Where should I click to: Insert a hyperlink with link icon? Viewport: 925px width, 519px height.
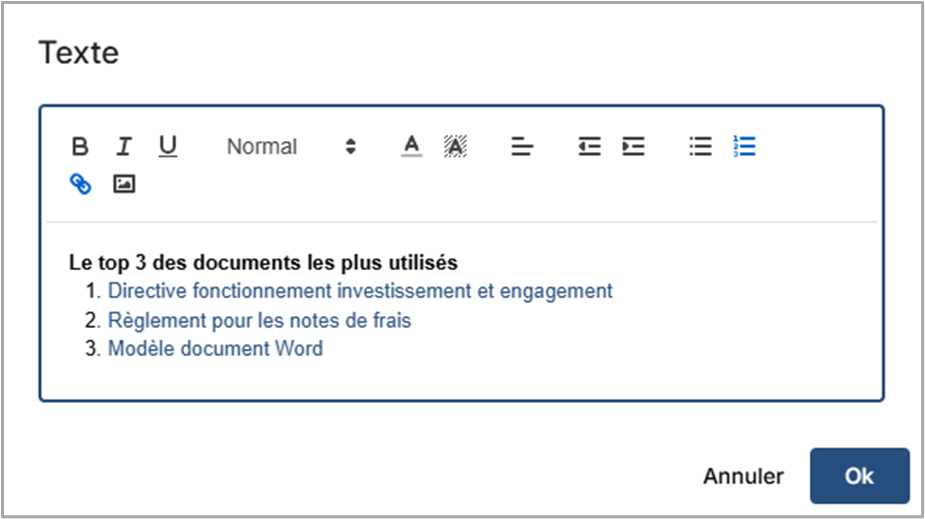tap(80, 184)
